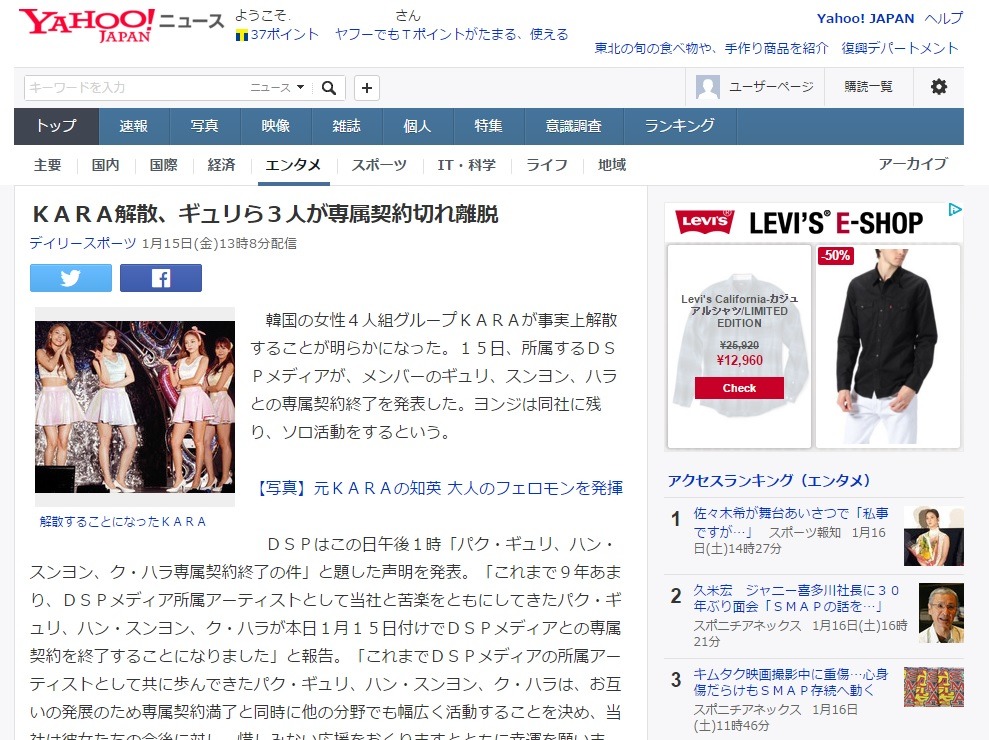Open the 国内 category
This screenshot has height=740, width=989.
coord(105,165)
